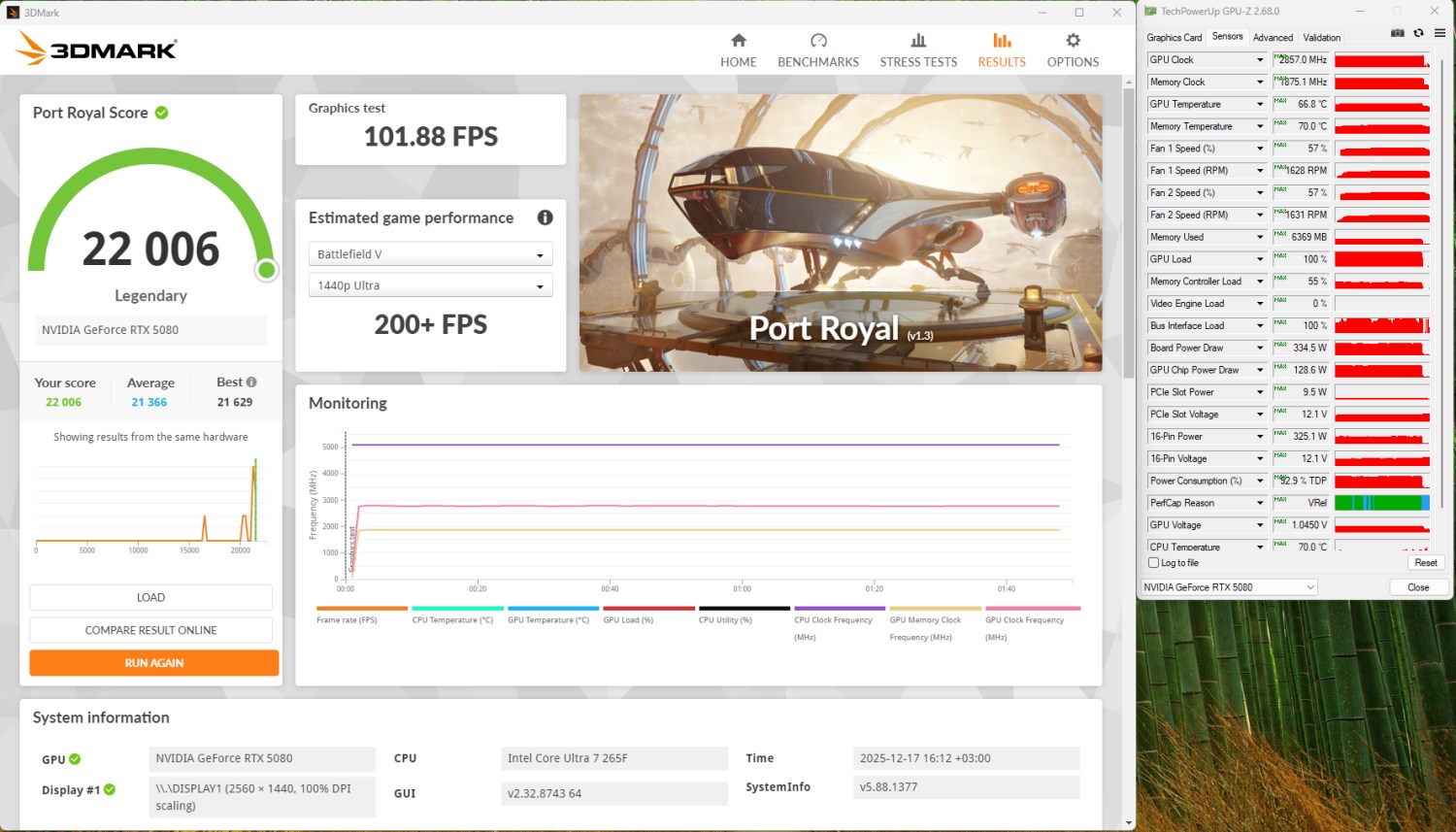
Task: Expand the 1440p Ultra resolution dropdown
Action: [x=430, y=285]
